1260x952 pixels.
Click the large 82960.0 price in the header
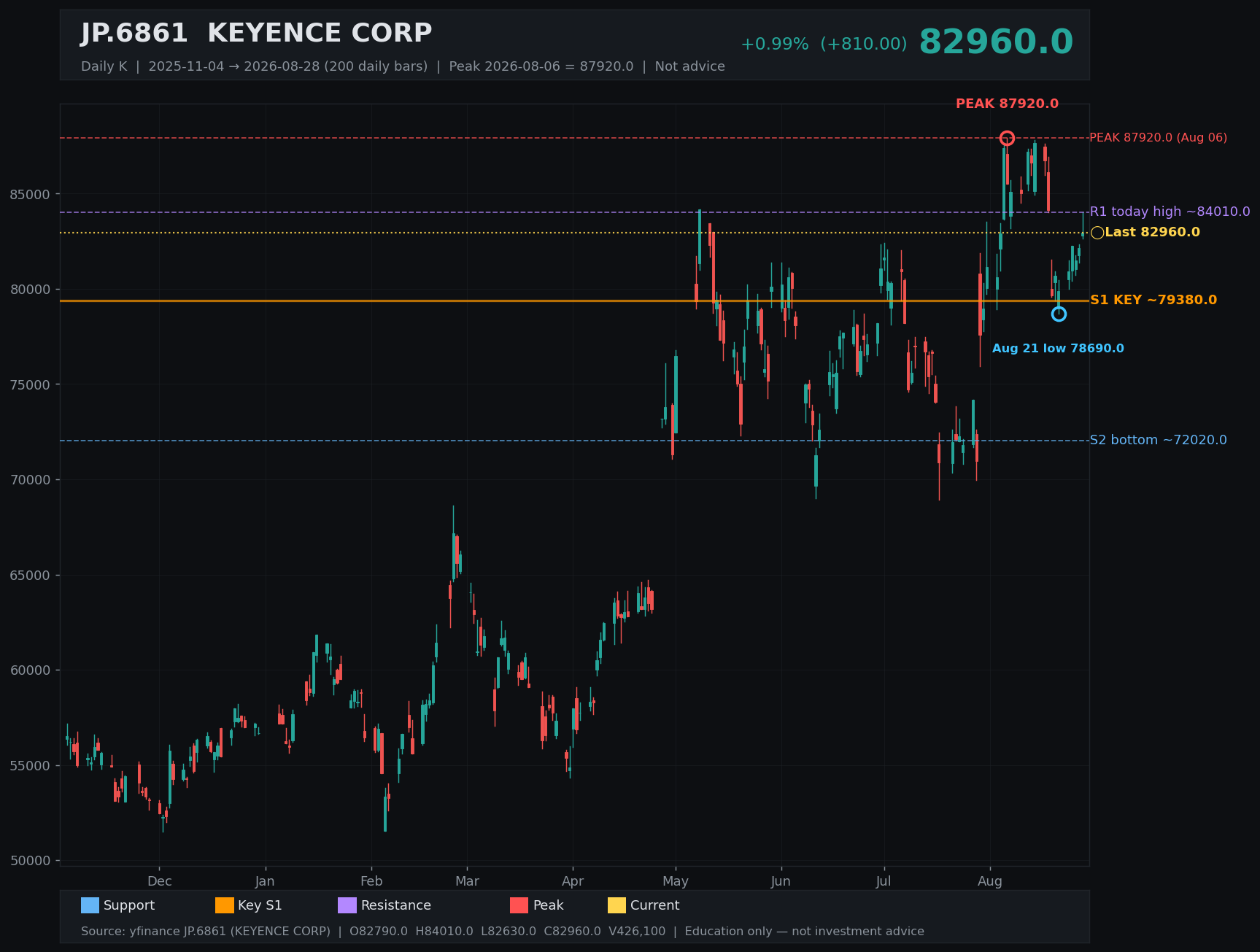(996, 42)
